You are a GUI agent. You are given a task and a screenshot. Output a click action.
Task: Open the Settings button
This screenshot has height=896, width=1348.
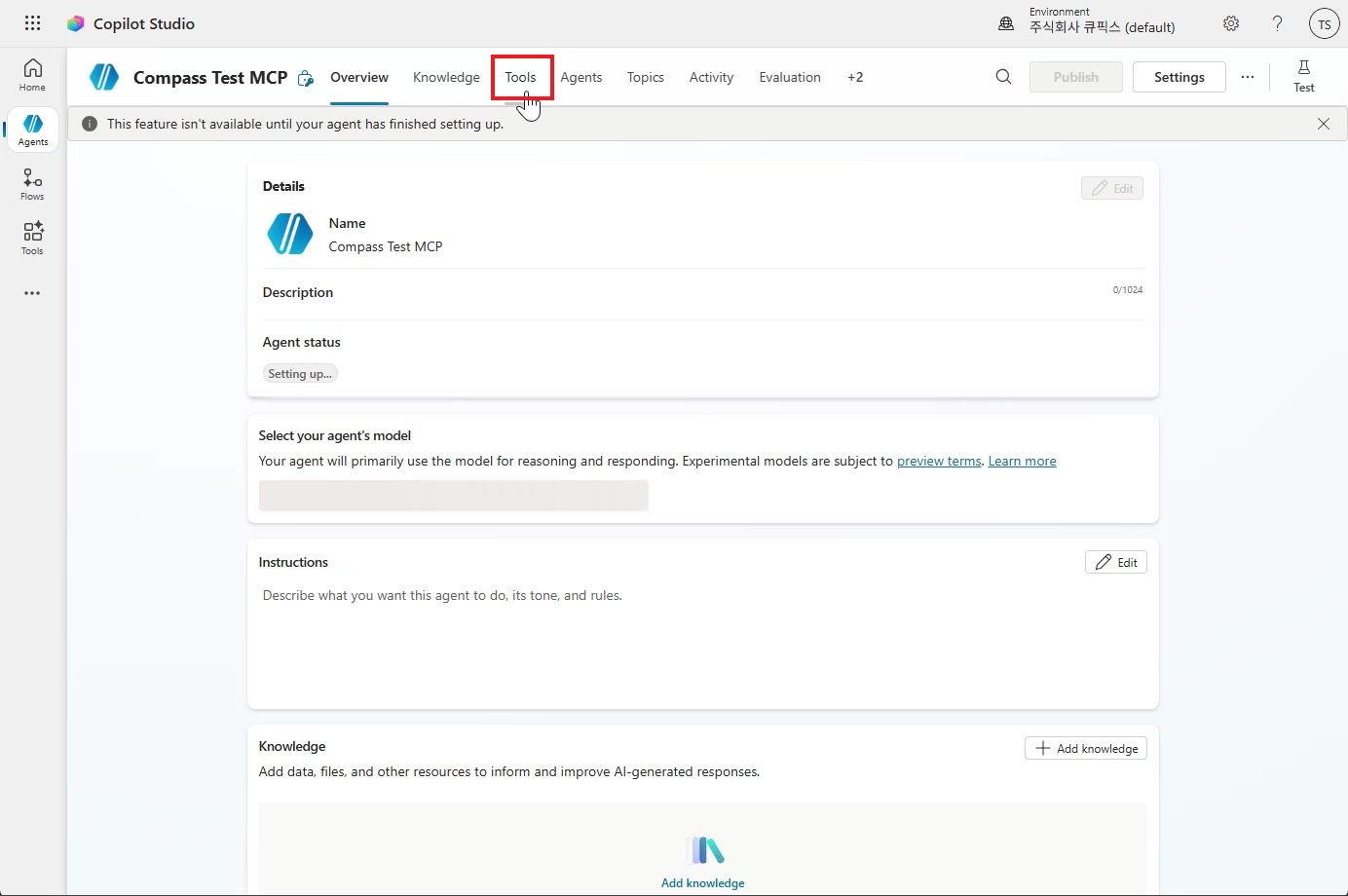[1179, 77]
